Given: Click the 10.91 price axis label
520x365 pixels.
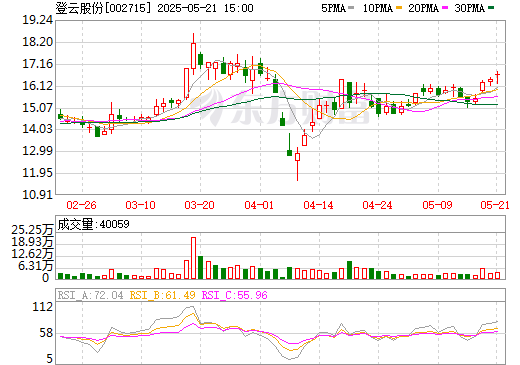Looking at the screenshot, I should point(37,195).
